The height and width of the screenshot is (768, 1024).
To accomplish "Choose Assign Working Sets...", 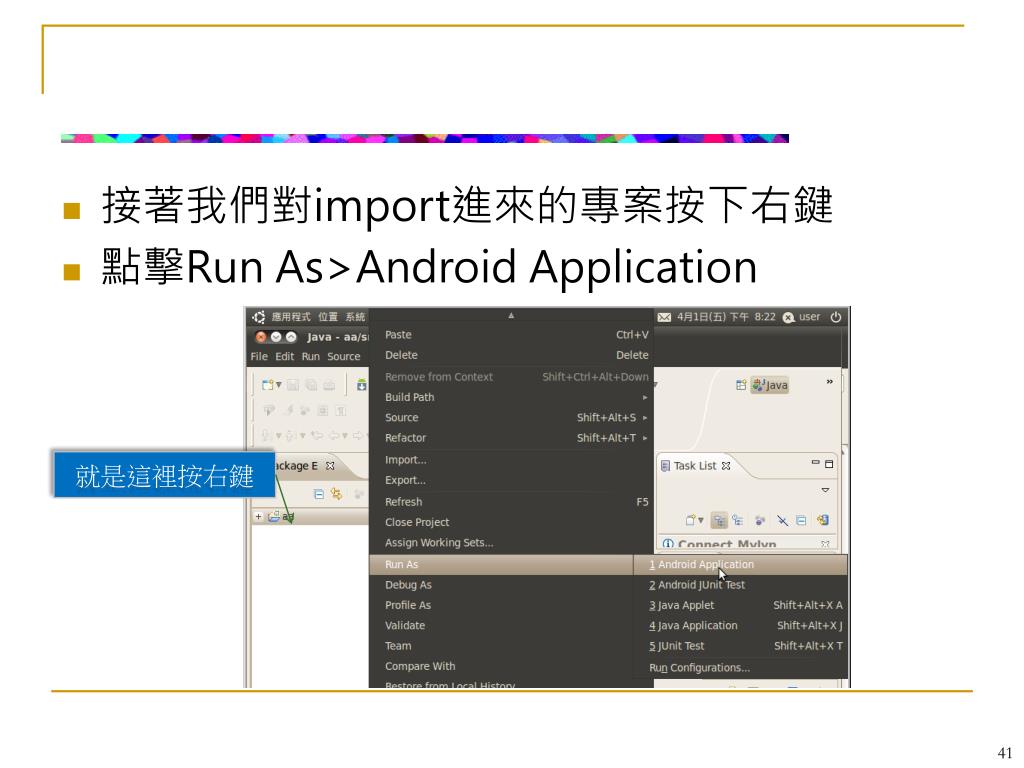I will coord(511,543).
